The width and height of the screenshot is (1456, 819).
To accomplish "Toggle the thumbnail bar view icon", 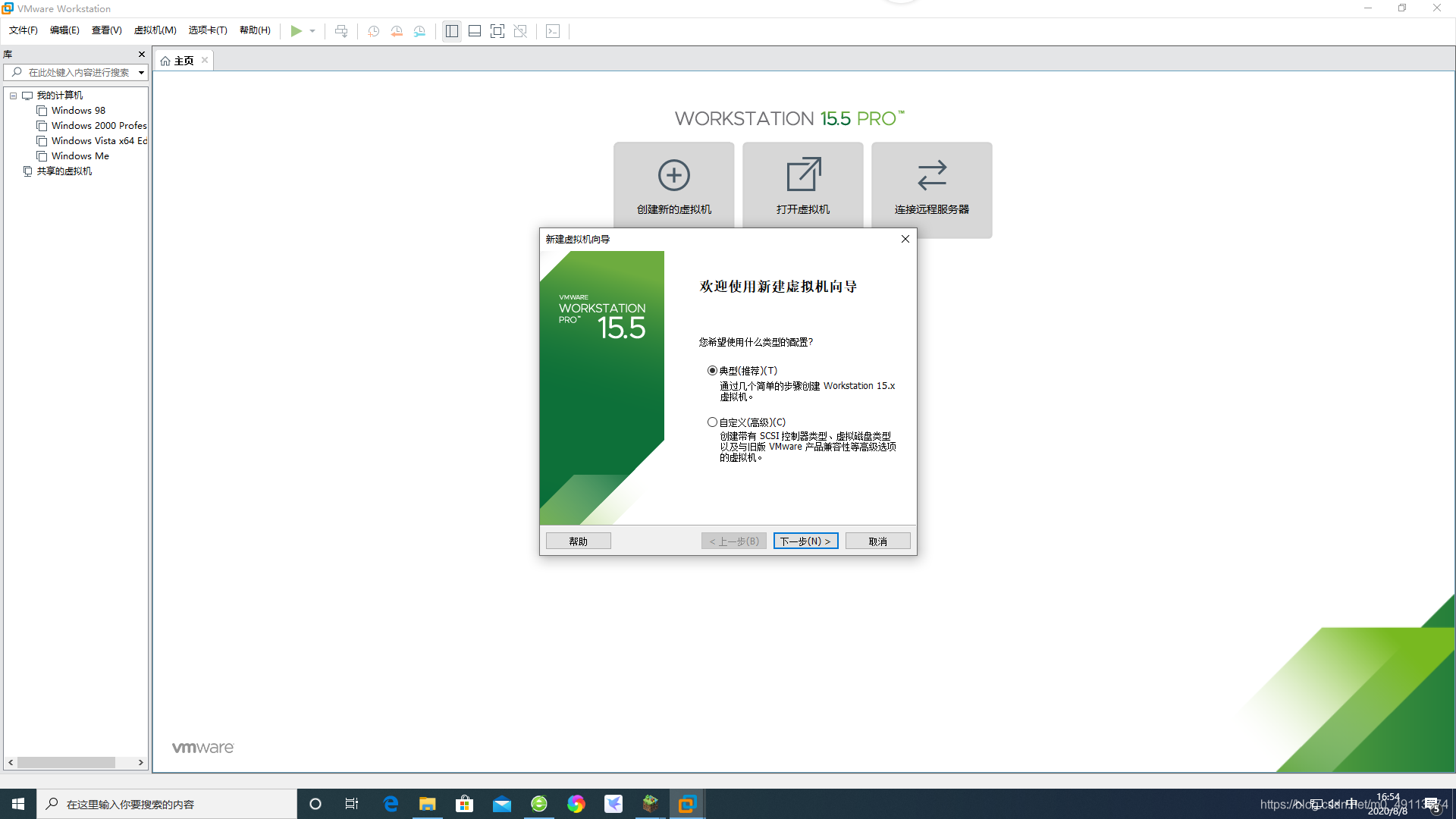I will pyautogui.click(x=475, y=31).
